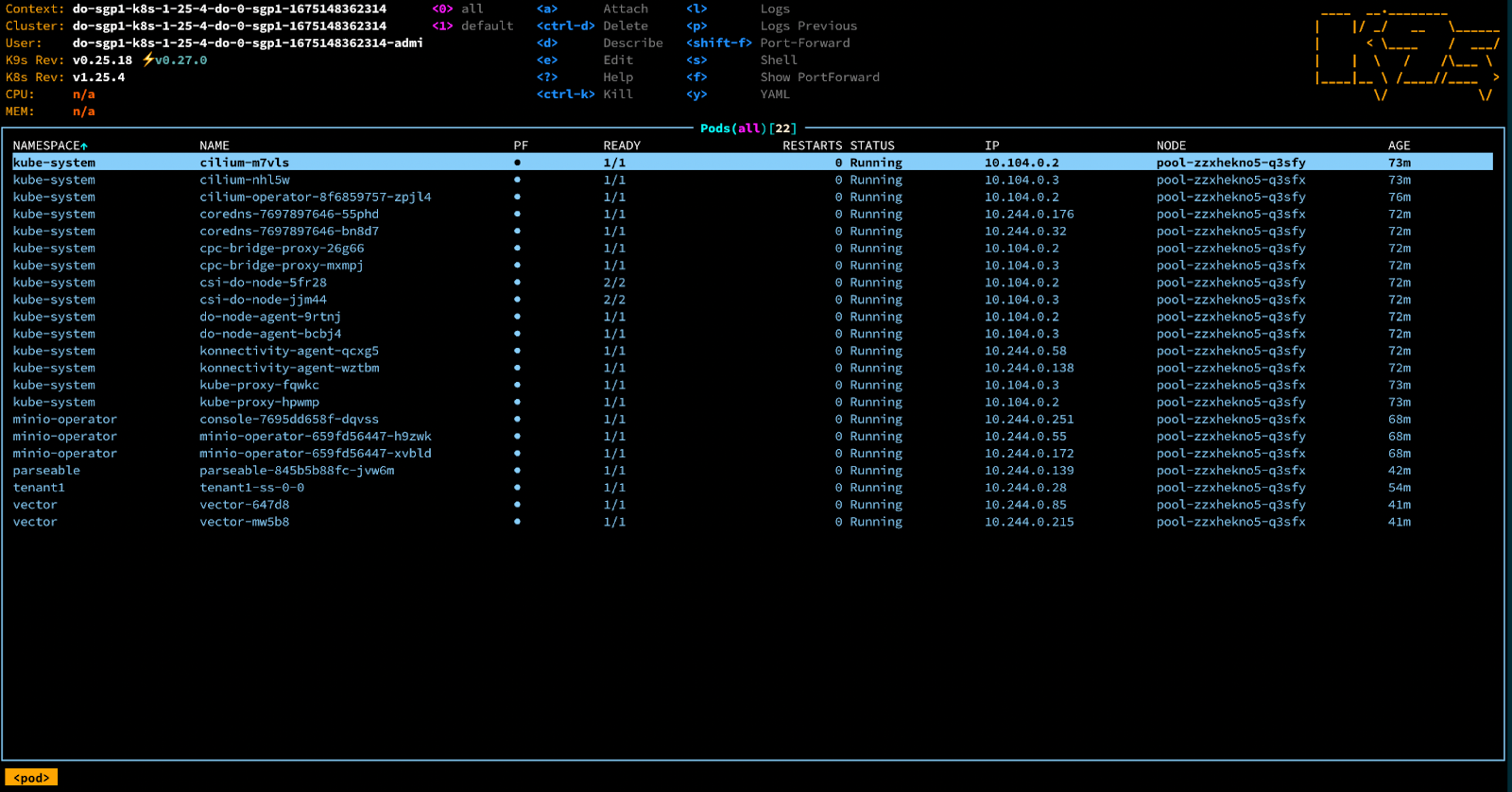
Task: Click the PF dot for parseable-845b5b88fc-jvw6m
Action: [517, 471]
